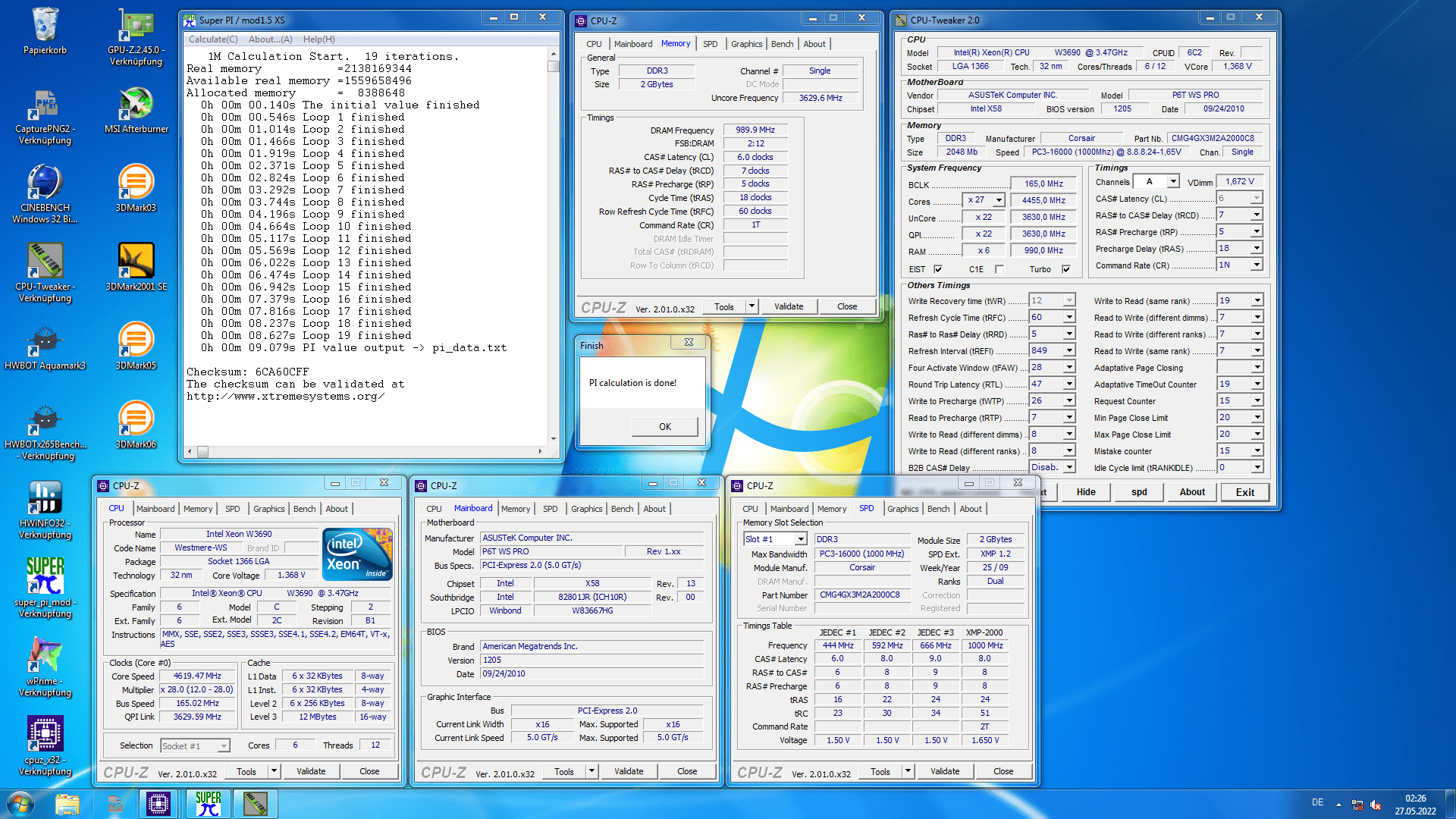Open the Channels A dropdown
This screenshot has height=819, width=1456.
[1173, 181]
